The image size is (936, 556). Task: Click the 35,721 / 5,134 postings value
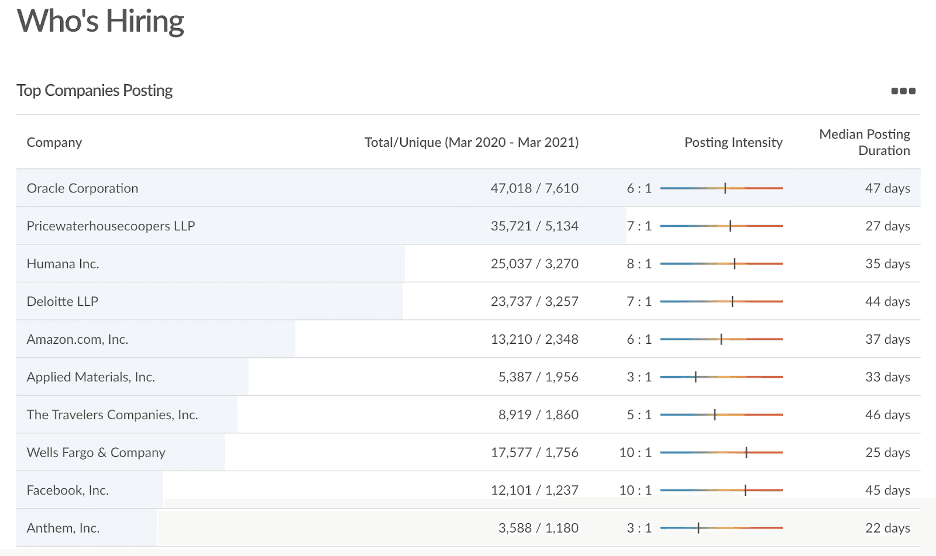tap(534, 226)
